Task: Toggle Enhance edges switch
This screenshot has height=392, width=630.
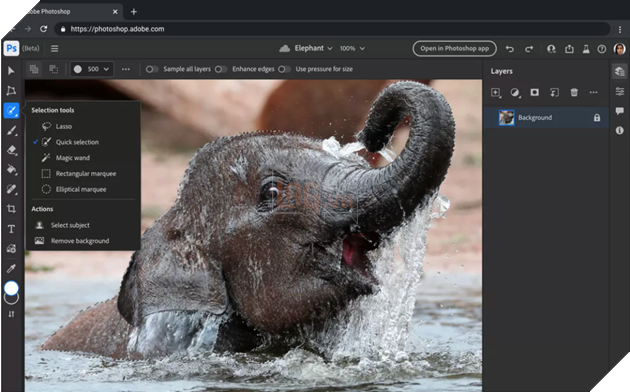Action: [x=221, y=69]
